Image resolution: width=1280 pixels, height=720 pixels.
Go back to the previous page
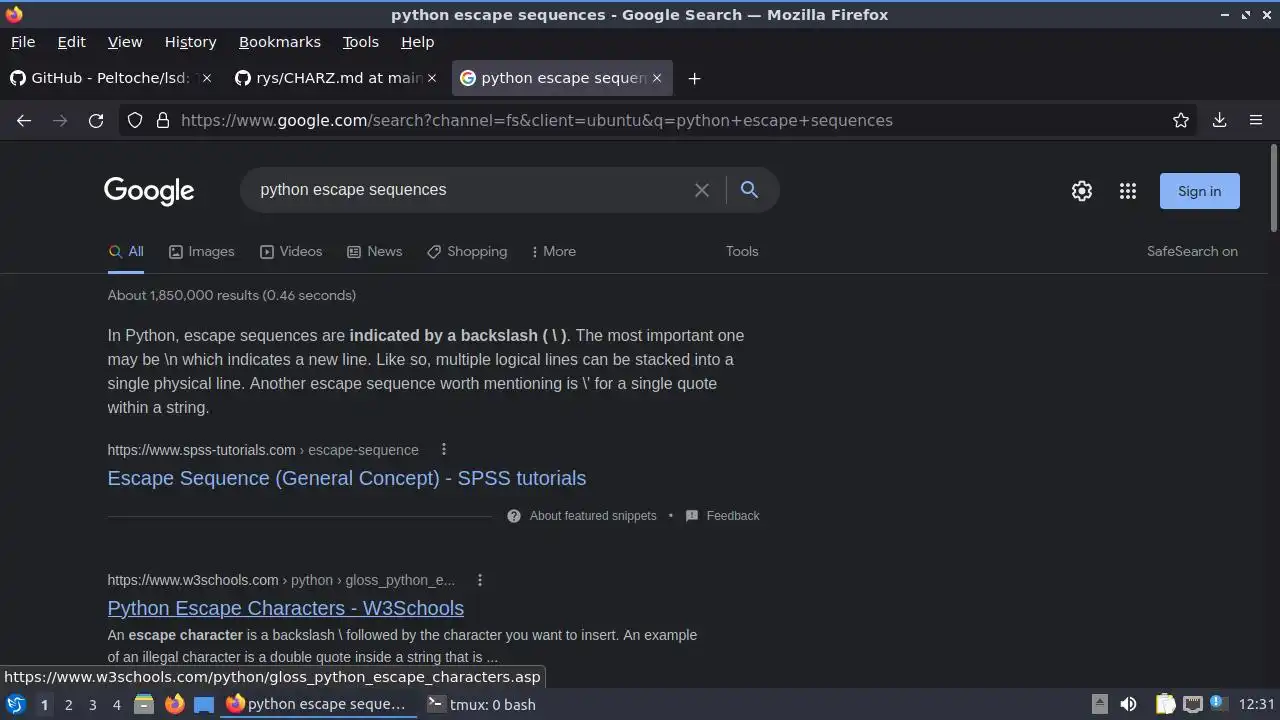point(24,120)
